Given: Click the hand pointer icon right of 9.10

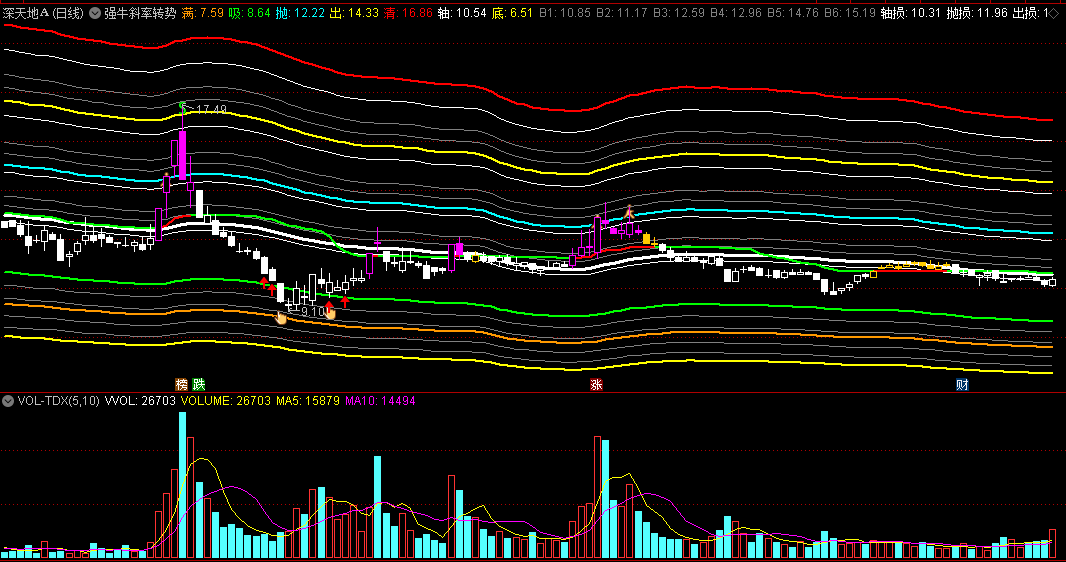Looking at the screenshot, I should pyautogui.click(x=330, y=313).
